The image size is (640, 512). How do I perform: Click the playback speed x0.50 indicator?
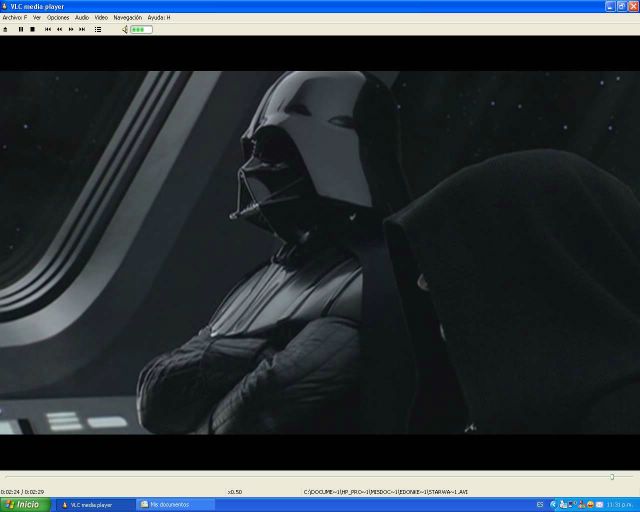pyautogui.click(x=235, y=492)
